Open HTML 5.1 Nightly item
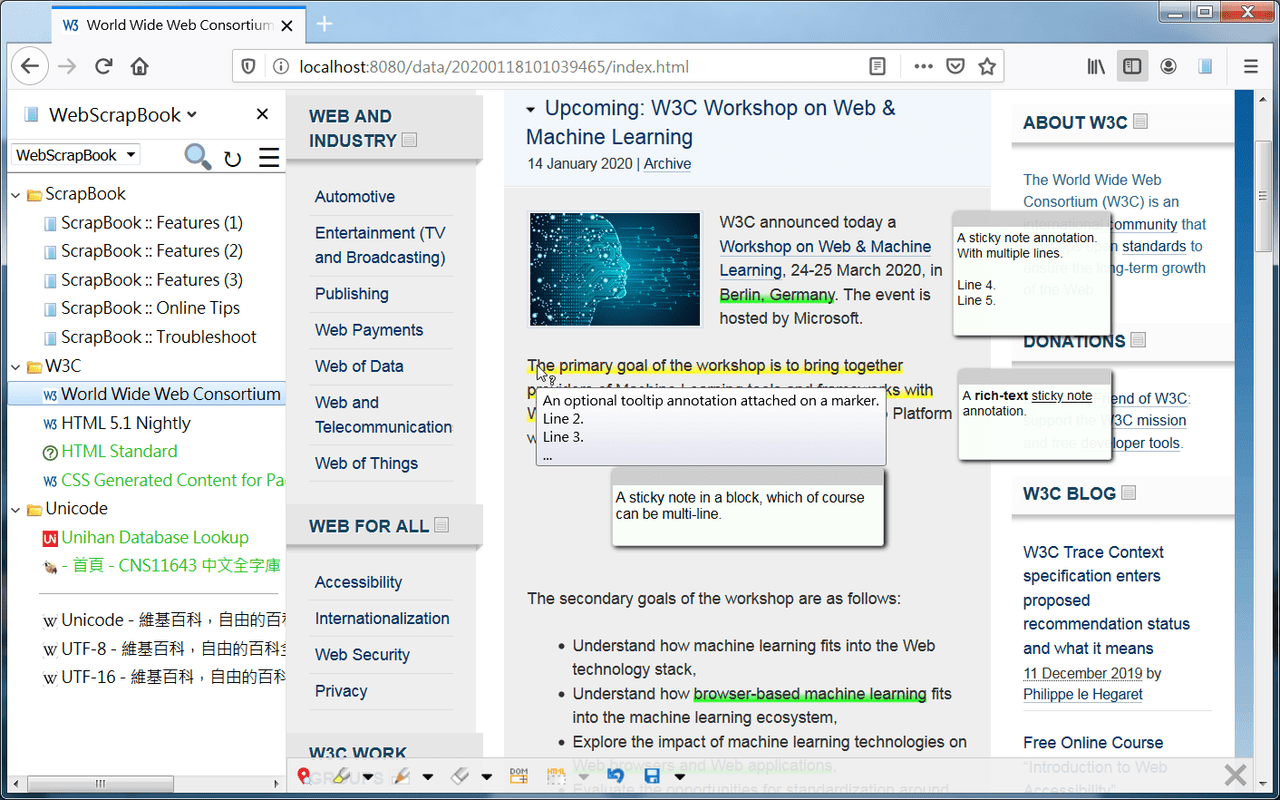 tap(126, 424)
